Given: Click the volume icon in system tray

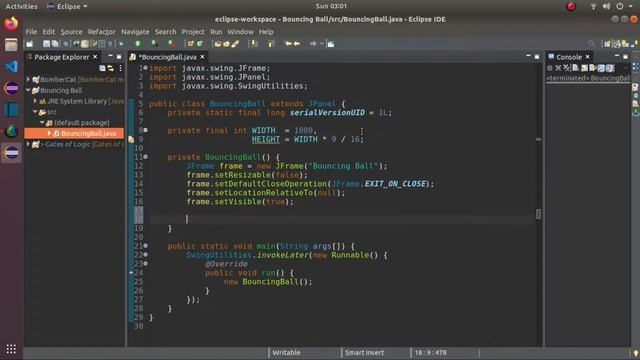Looking at the screenshot, I should 607,6.
